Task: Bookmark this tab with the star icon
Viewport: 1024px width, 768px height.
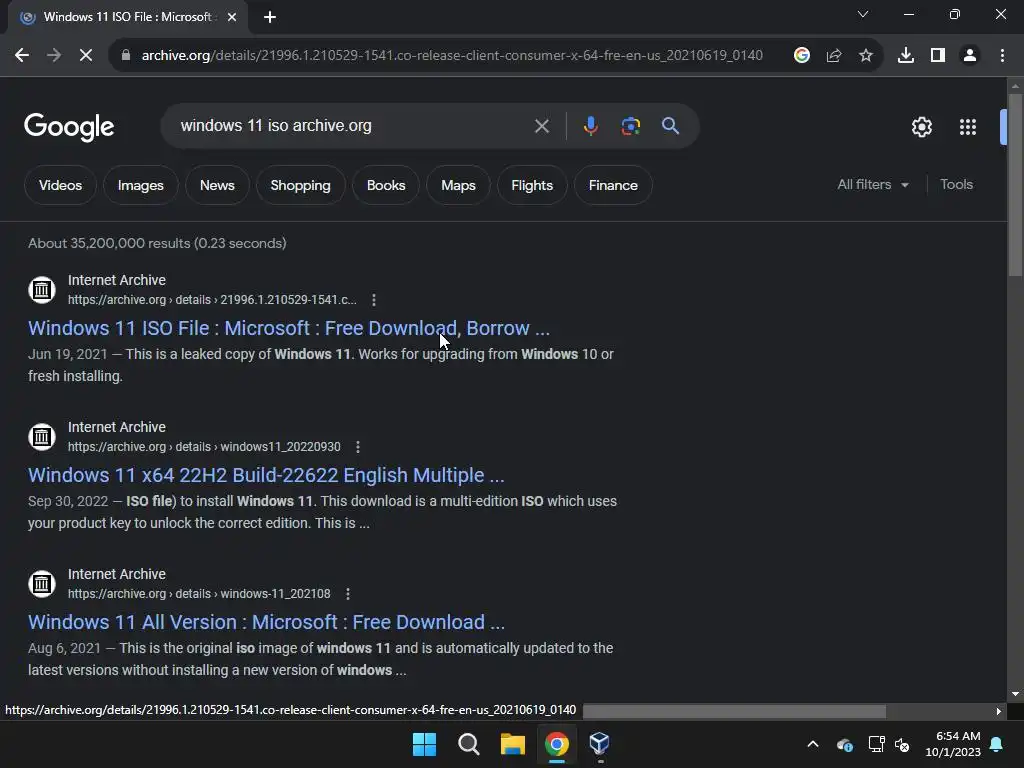Action: [866, 56]
